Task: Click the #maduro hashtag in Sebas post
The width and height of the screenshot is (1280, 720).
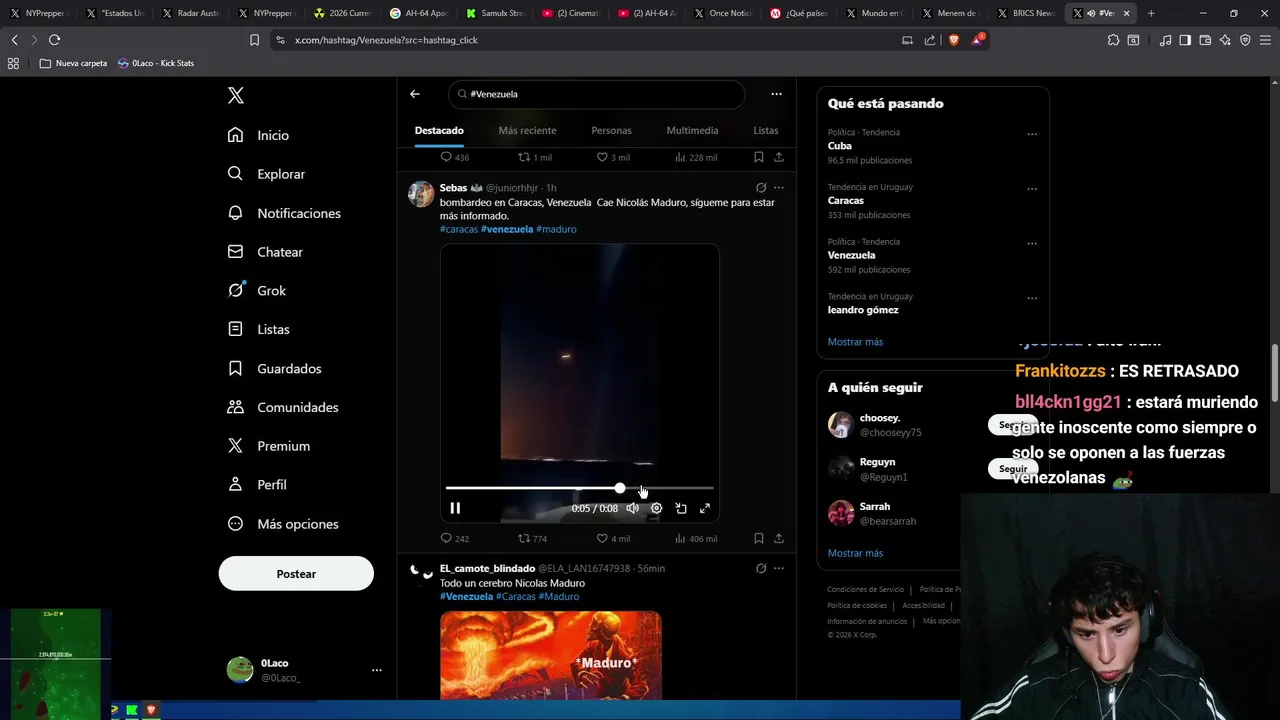Action: click(x=556, y=229)
